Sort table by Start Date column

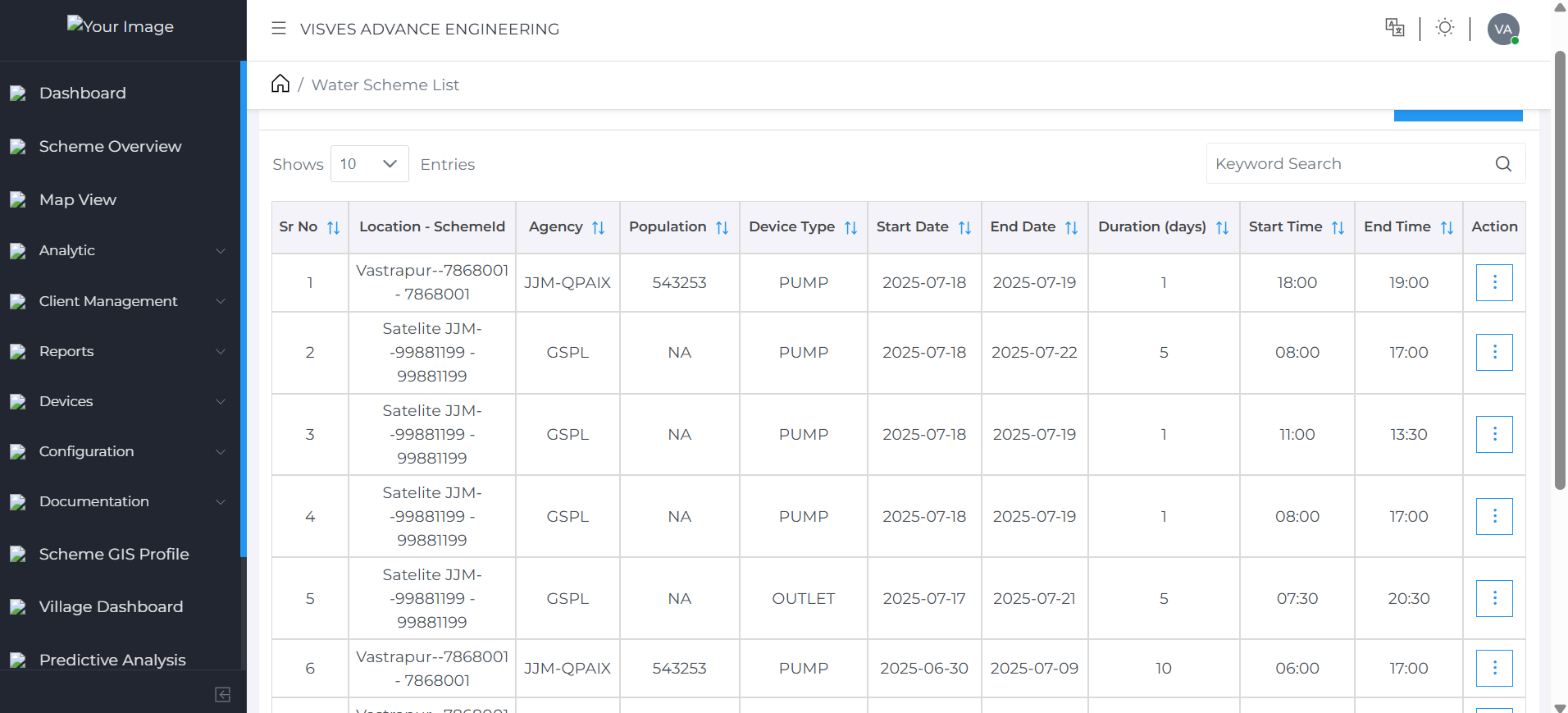[x=964, y=228]
